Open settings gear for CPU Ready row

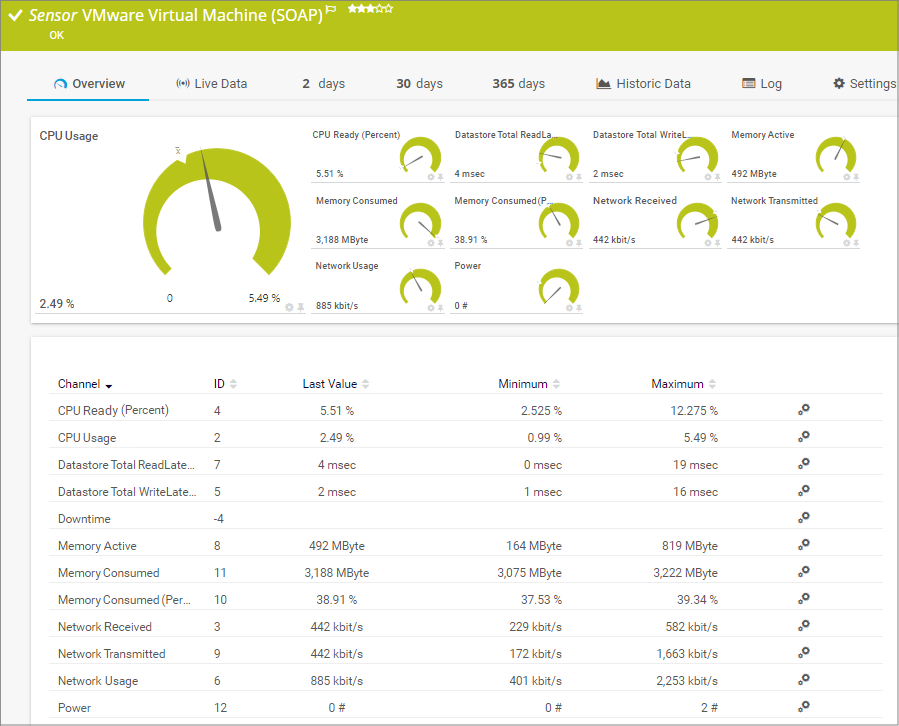tap(803, 410)
